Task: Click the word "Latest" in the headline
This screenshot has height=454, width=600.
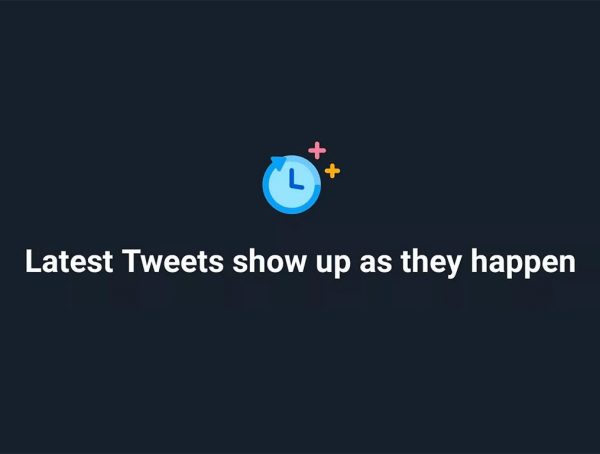Action: coord(68,262)
